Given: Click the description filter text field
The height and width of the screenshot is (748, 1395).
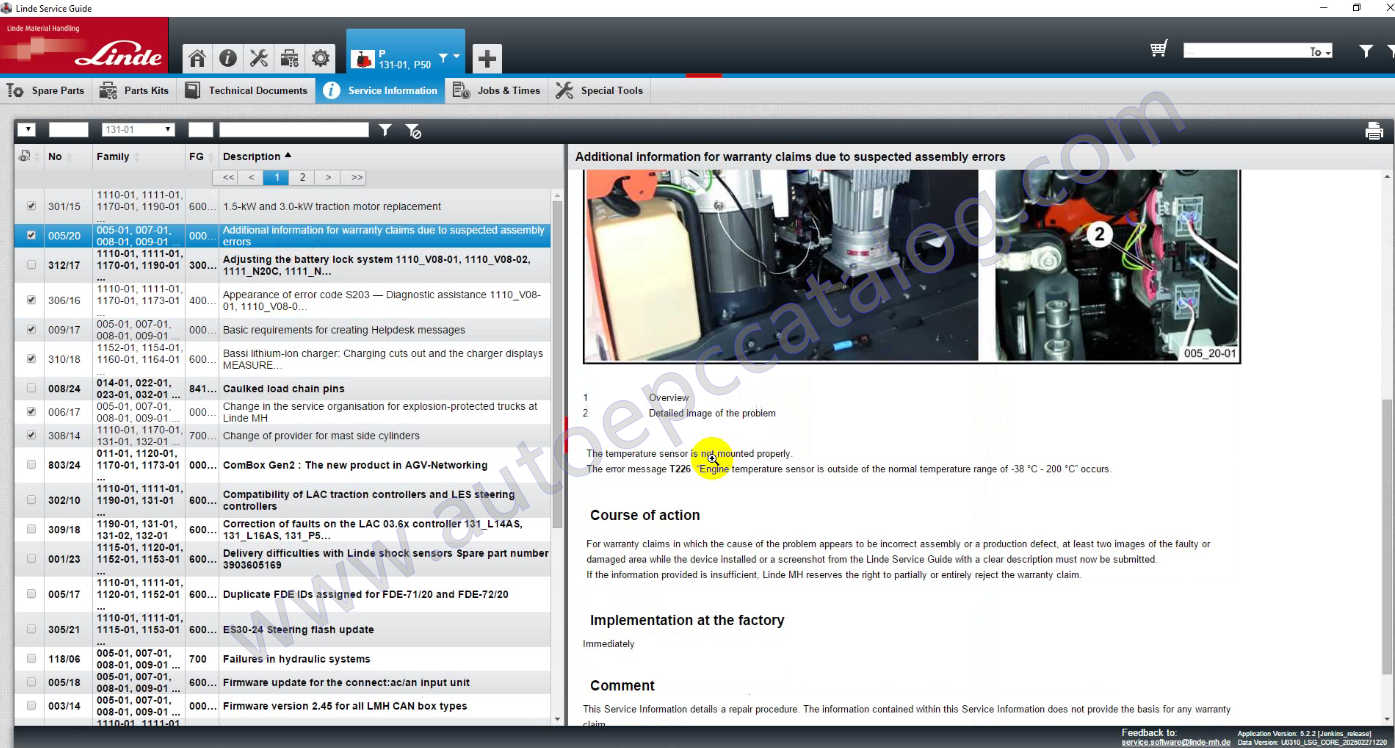Looking at the screenshot, I should [x=294, y=130].
